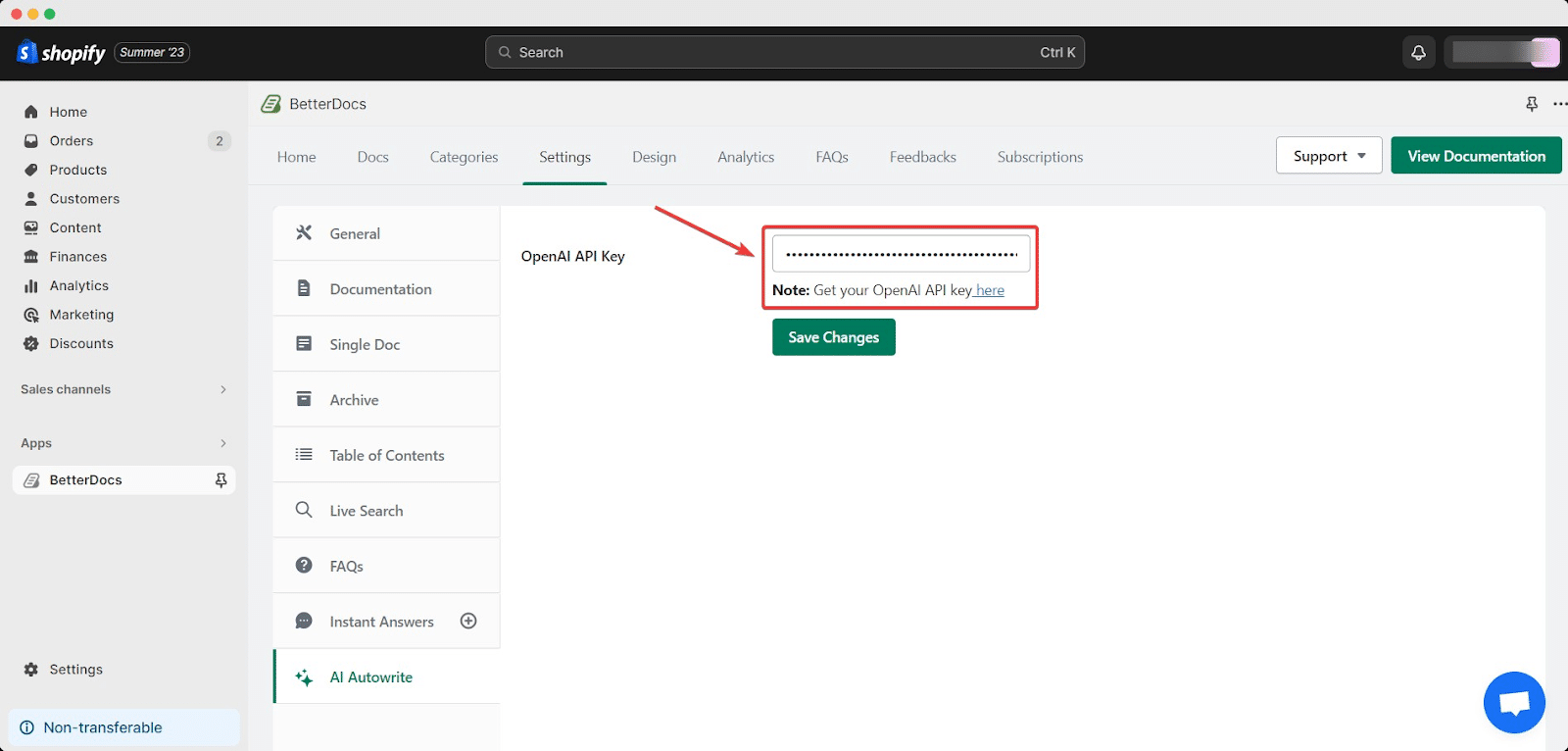The height and width of the screenshot is (751, 1568).
Task: Click the Customers person icon
Action: click(x=31, y=199)
